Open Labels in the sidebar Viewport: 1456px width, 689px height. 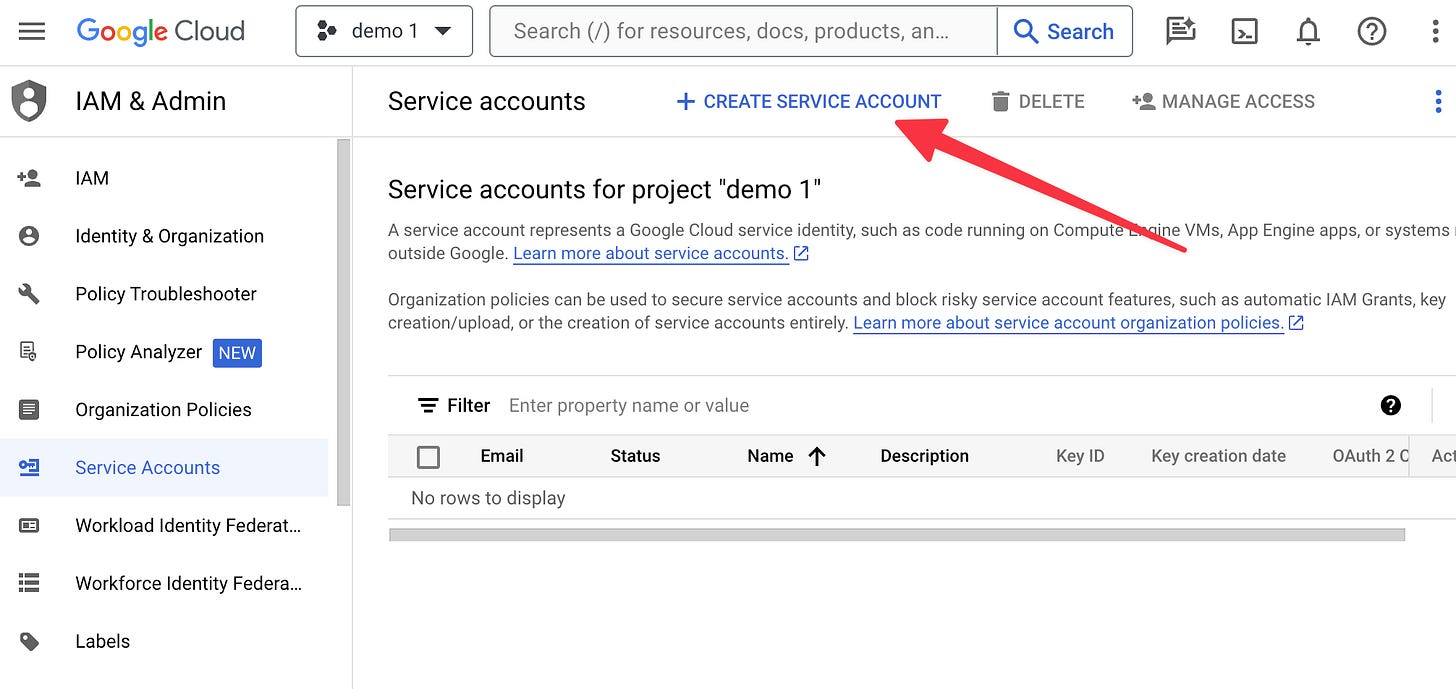[x=164, y=641]
